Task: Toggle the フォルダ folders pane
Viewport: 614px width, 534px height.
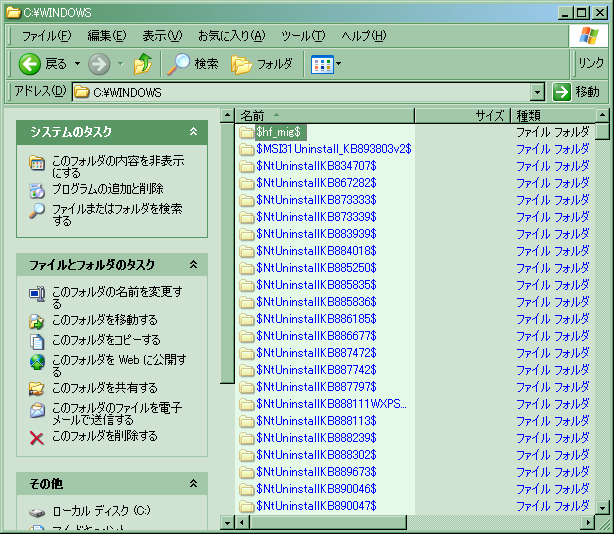Action: [x=262, y=64]
